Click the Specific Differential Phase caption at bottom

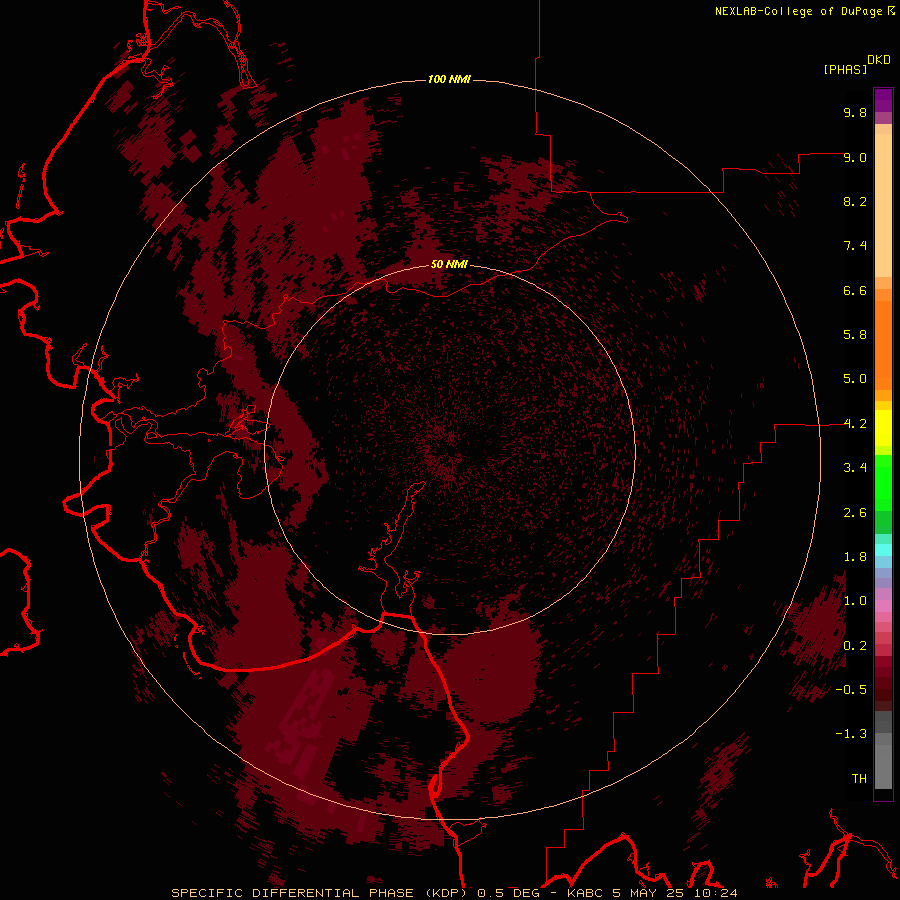pyautogui.click(x=454, y=893)
